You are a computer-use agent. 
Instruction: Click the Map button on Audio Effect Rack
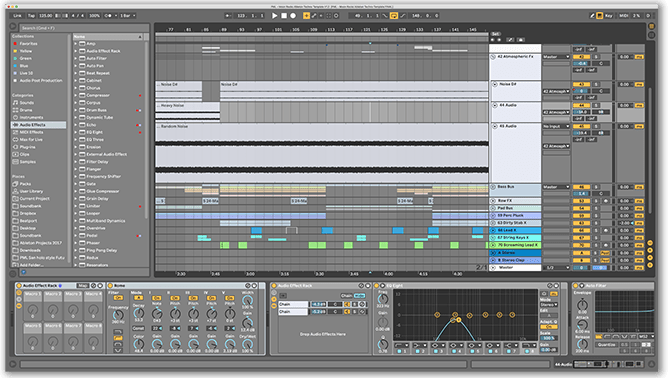82,285
